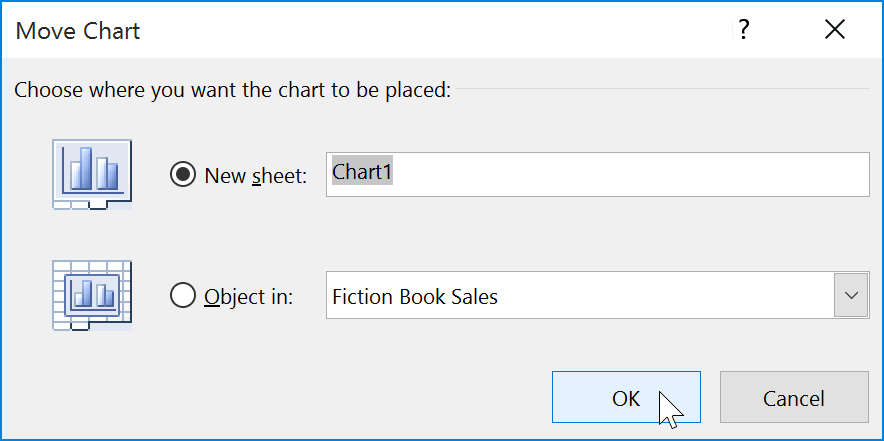Select the New sheet radio button

point(183,175)
